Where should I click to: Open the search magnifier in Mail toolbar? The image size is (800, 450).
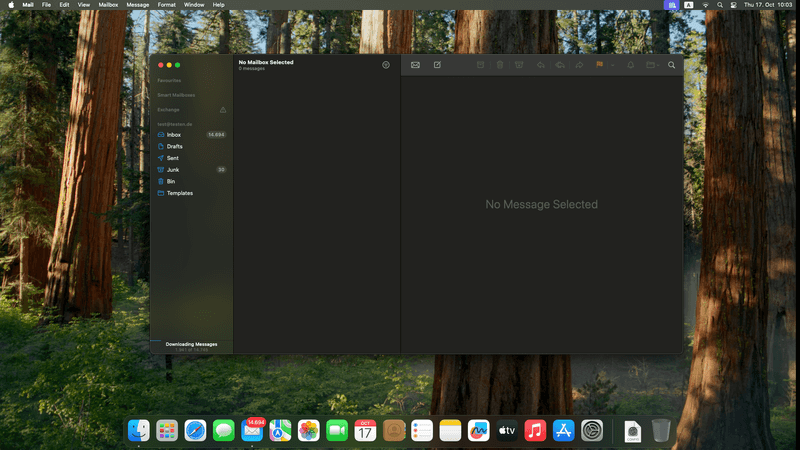[671, 65]
